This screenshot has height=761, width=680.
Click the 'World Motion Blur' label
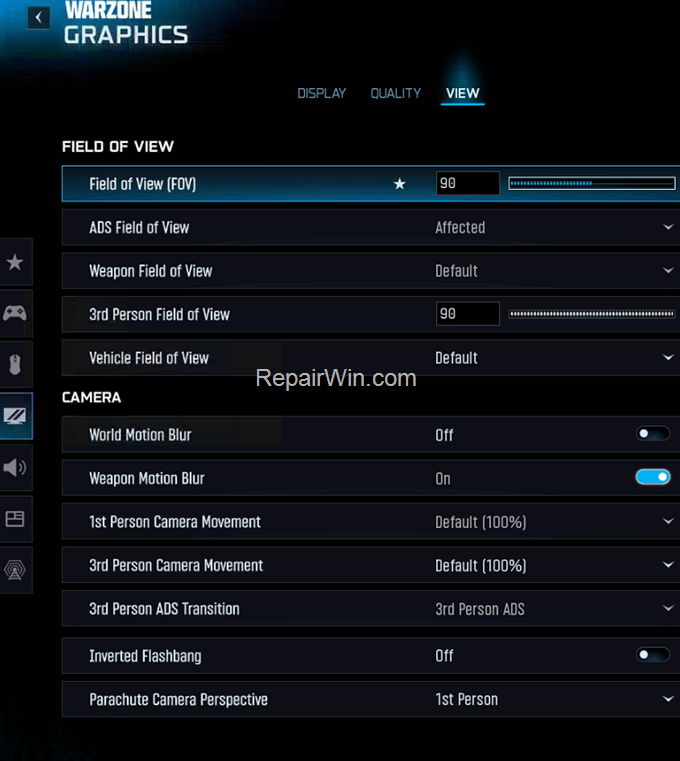pyautogui.click(x=140, y=435)
